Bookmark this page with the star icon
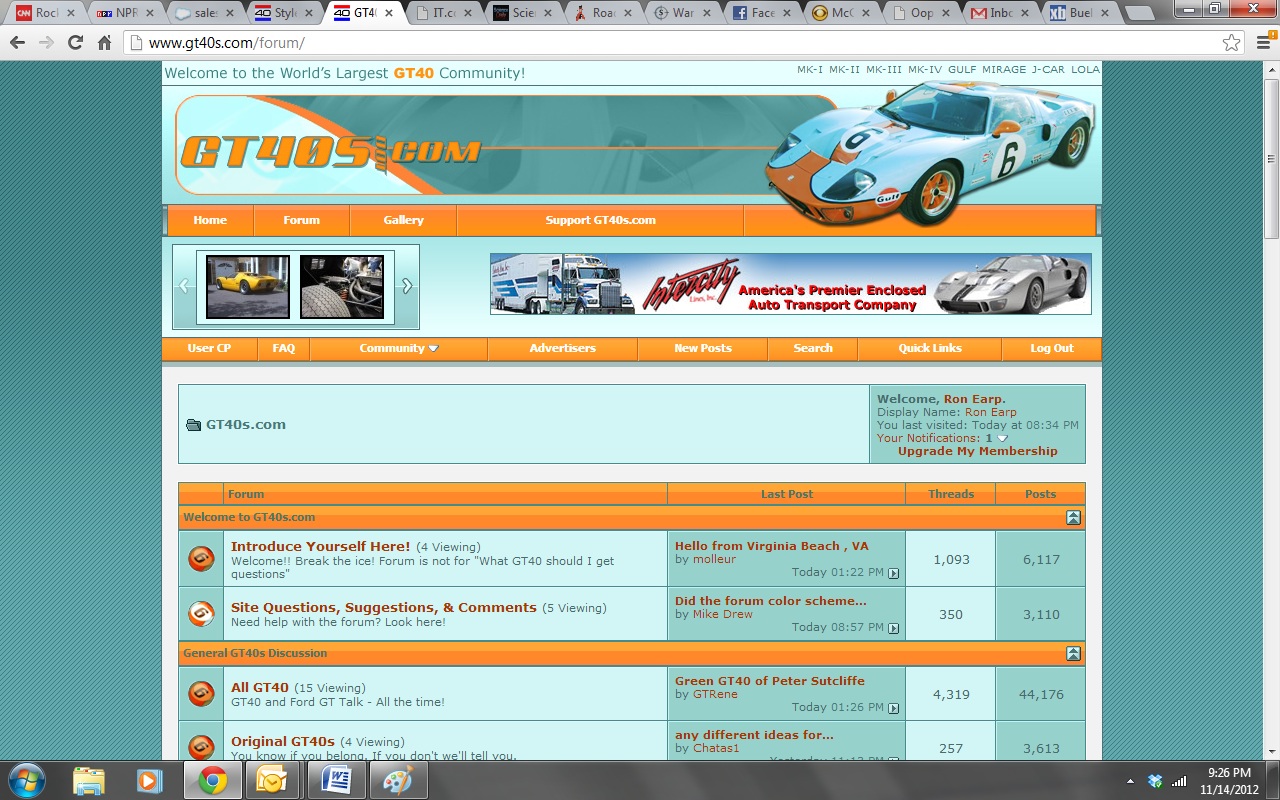The height and width of the screenshot is (800, 1280). tap(1231, 43)
